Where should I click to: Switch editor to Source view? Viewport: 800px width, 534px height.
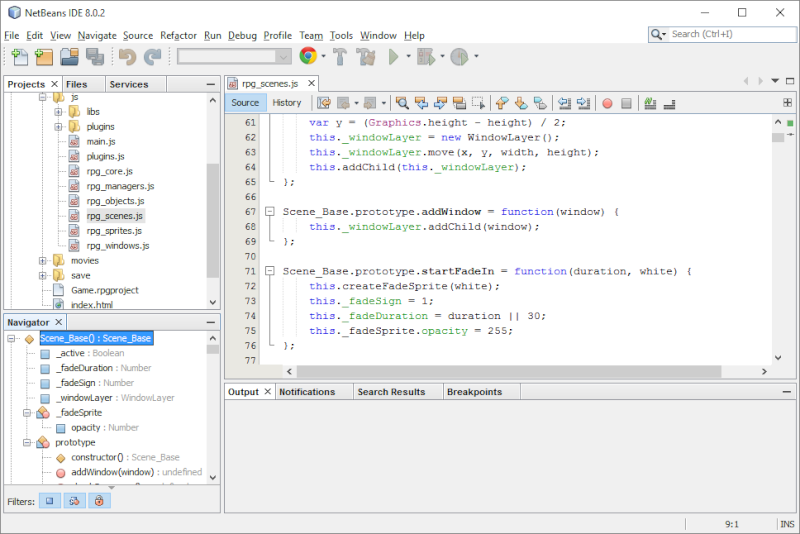[x=245, y=103]
